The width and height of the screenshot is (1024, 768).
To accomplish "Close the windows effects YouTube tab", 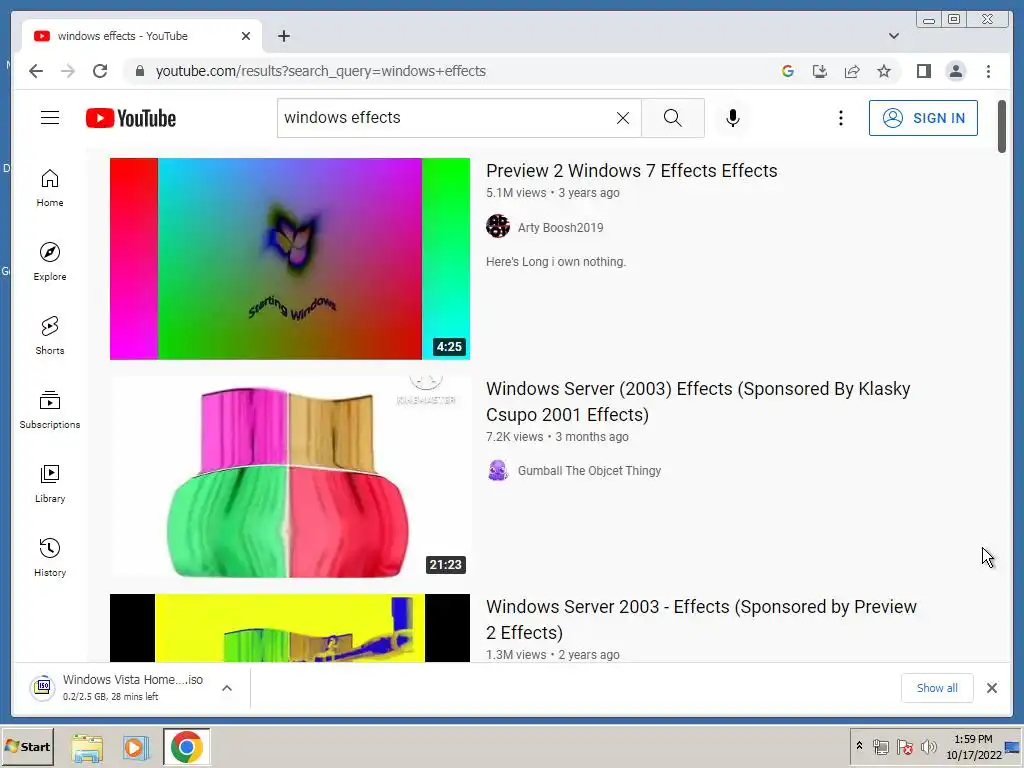I will (x=246, y=36).
